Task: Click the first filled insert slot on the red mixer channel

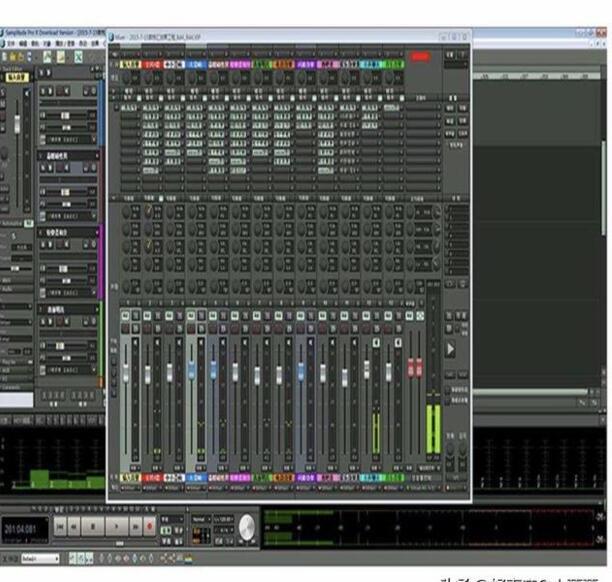Action: point(151,108)
